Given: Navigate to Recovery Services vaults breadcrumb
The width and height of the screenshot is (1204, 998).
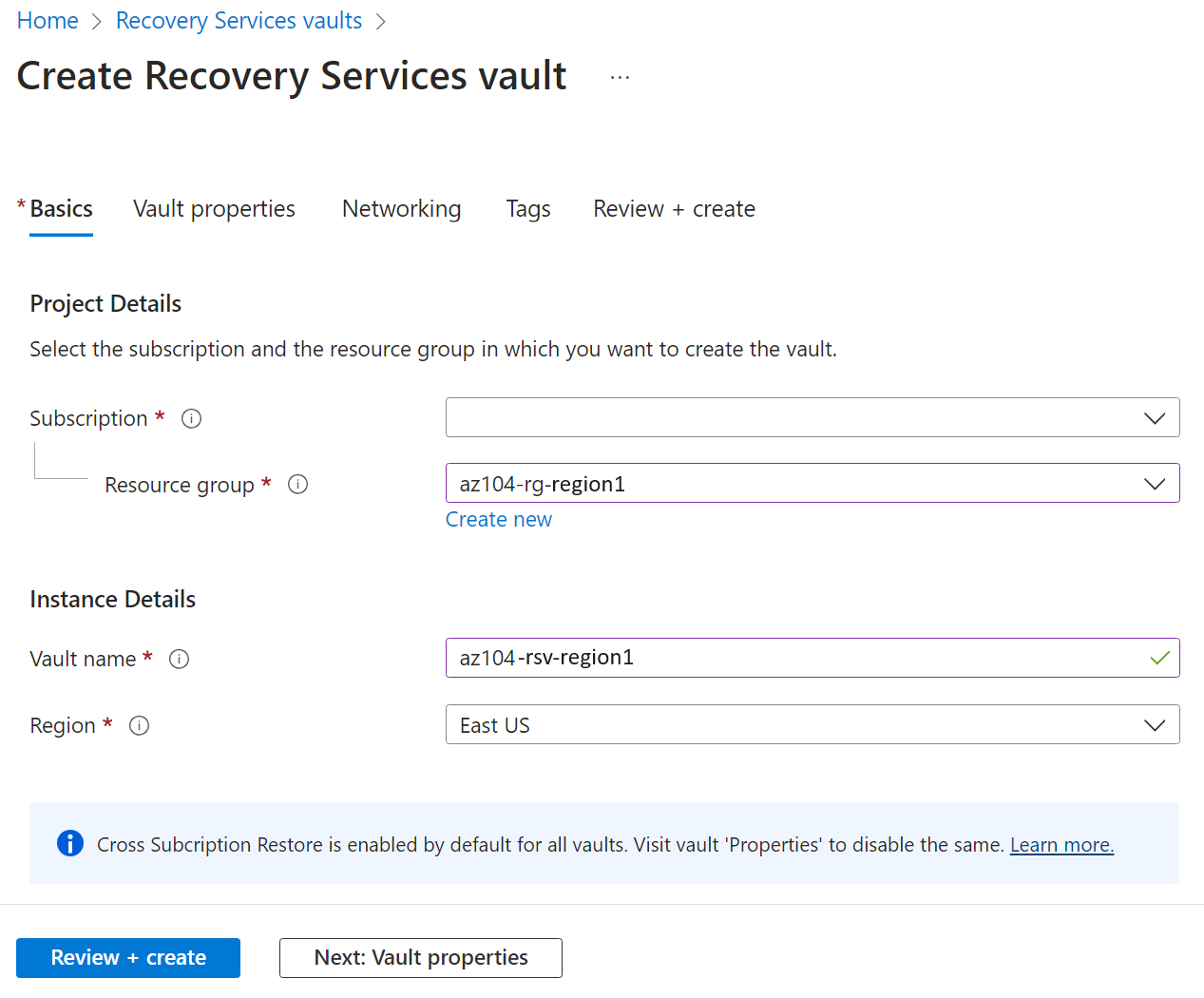Looking at the screenshot, I should 239,20.
